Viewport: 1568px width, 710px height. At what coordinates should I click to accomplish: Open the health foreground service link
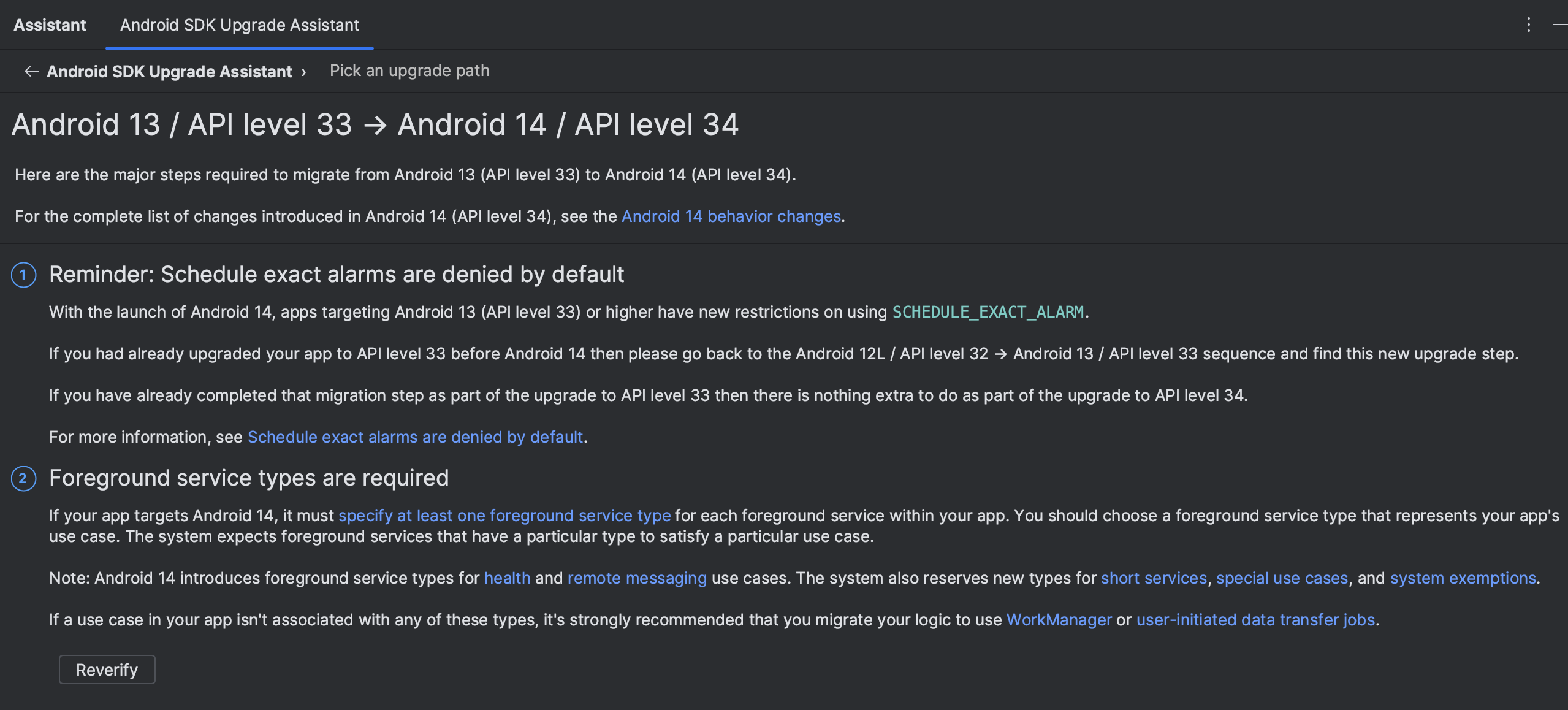click(507, 578)
